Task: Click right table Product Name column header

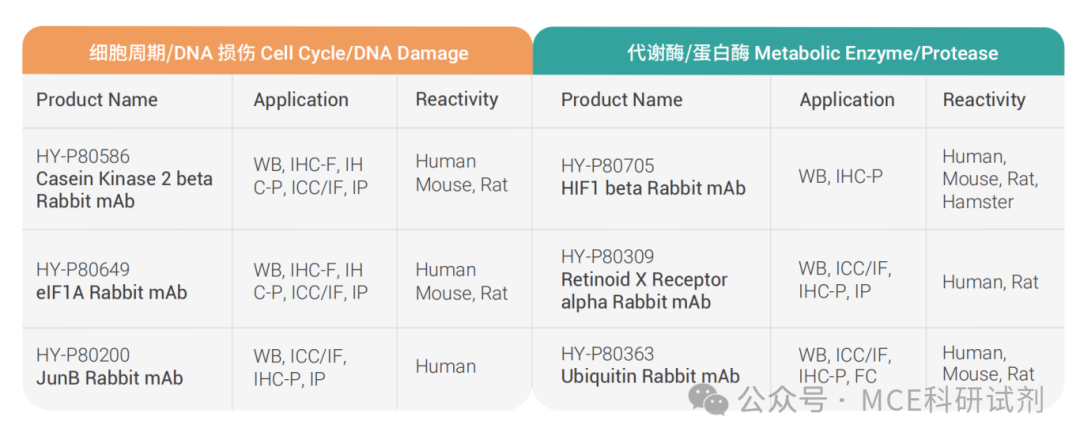Action: click(621, 100)
